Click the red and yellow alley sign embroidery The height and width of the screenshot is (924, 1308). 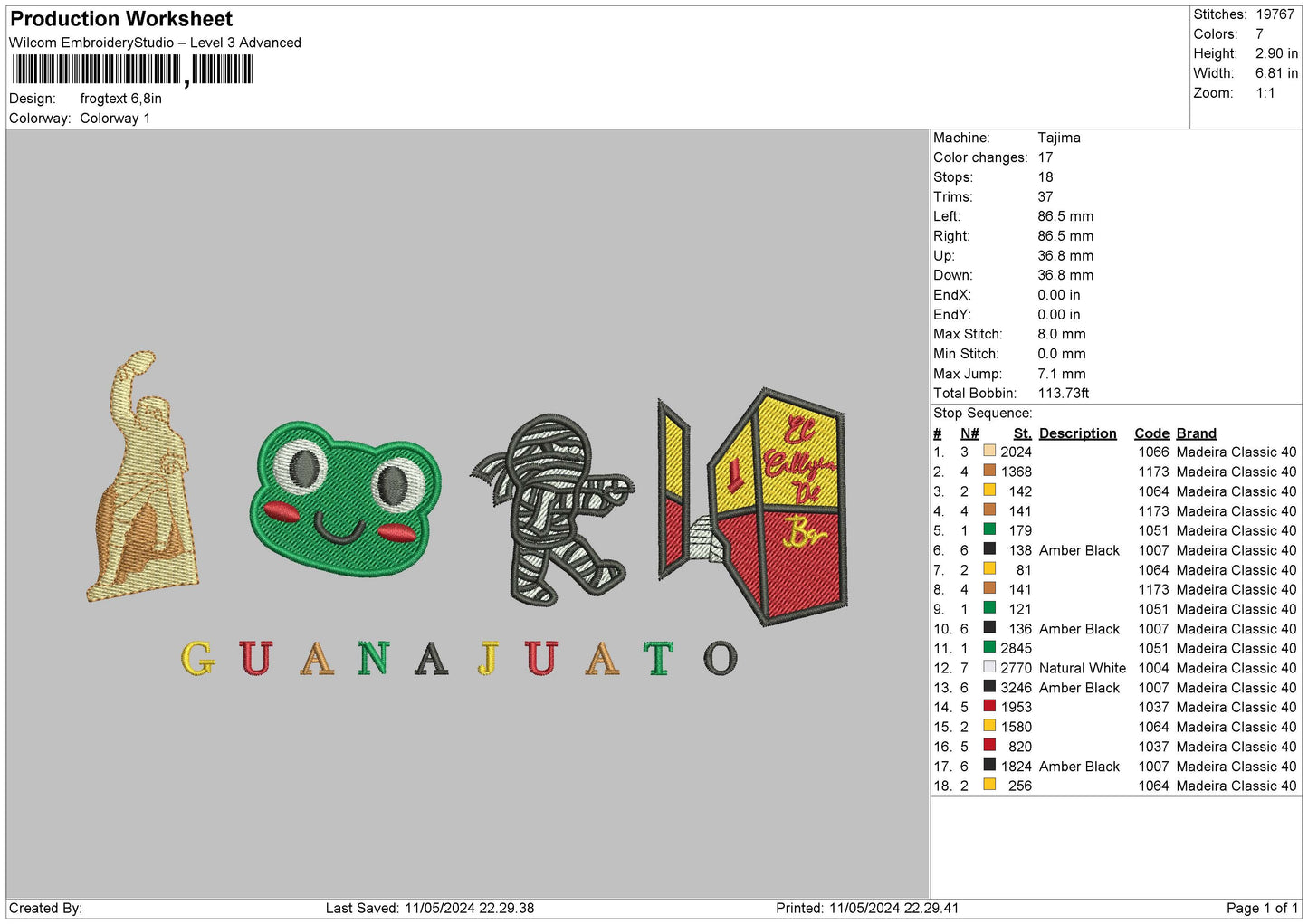753,507
